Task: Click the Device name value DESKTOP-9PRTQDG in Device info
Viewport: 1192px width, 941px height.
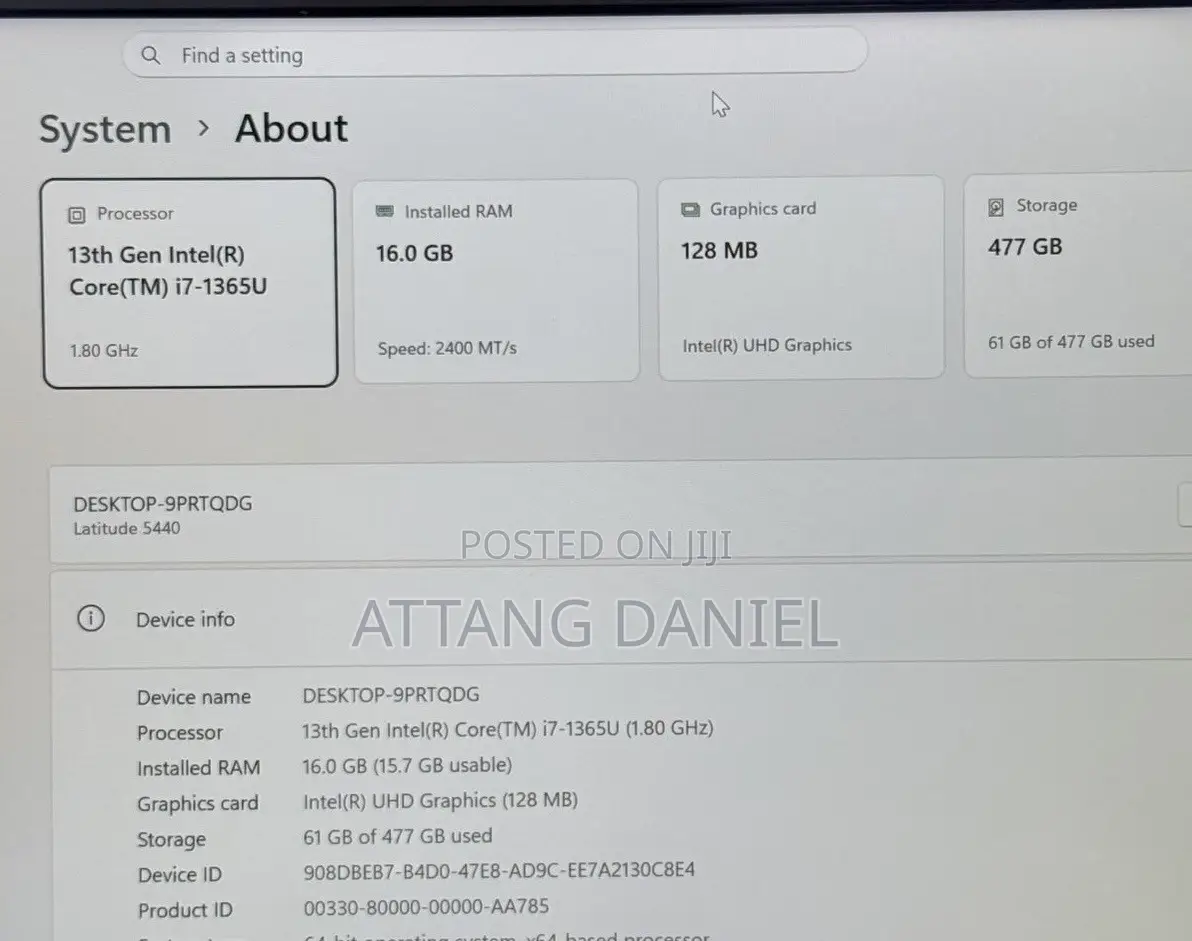Action: 391,695
